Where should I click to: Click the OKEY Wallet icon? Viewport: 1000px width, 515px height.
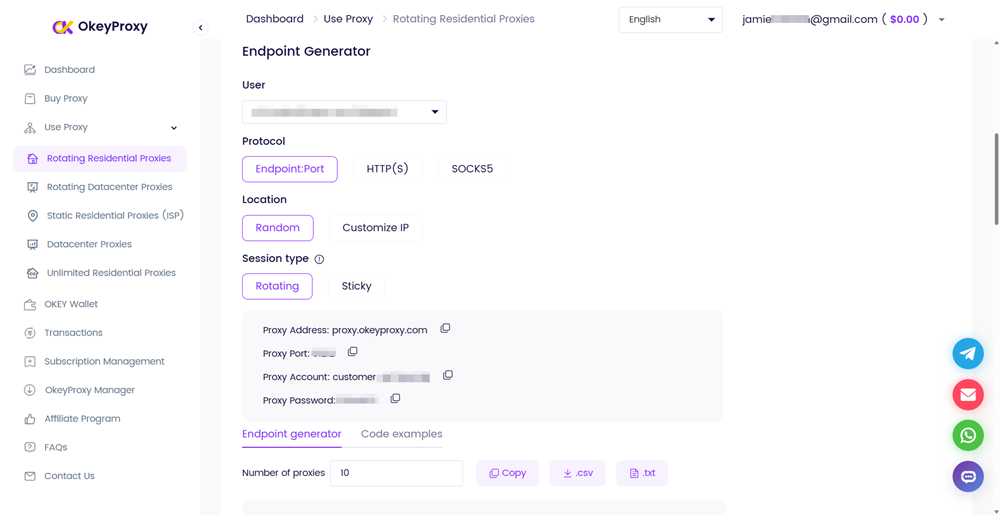pos(29,304)
